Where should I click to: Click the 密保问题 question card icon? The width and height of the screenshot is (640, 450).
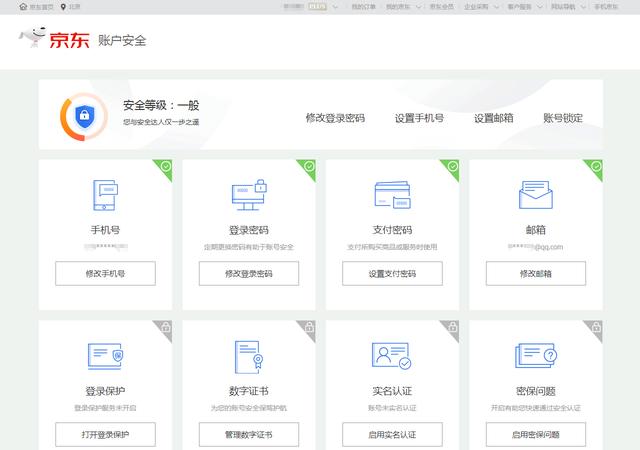(536, 356)
